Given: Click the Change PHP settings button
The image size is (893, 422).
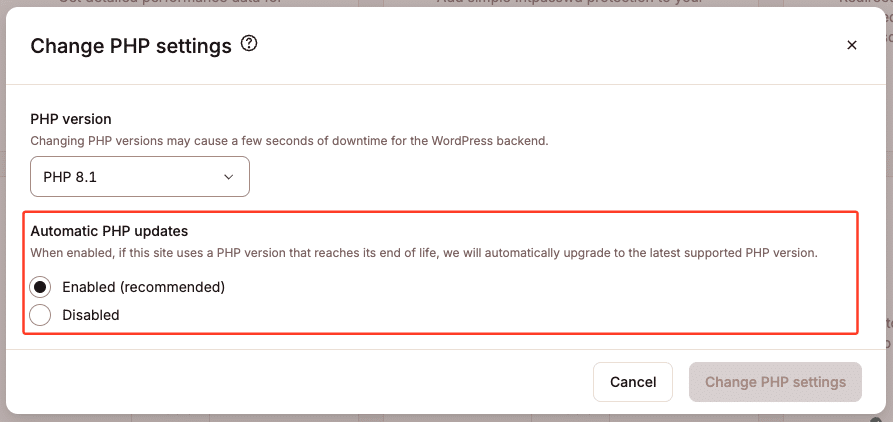Looking at the screenshot, I should (x=775, y=382).
